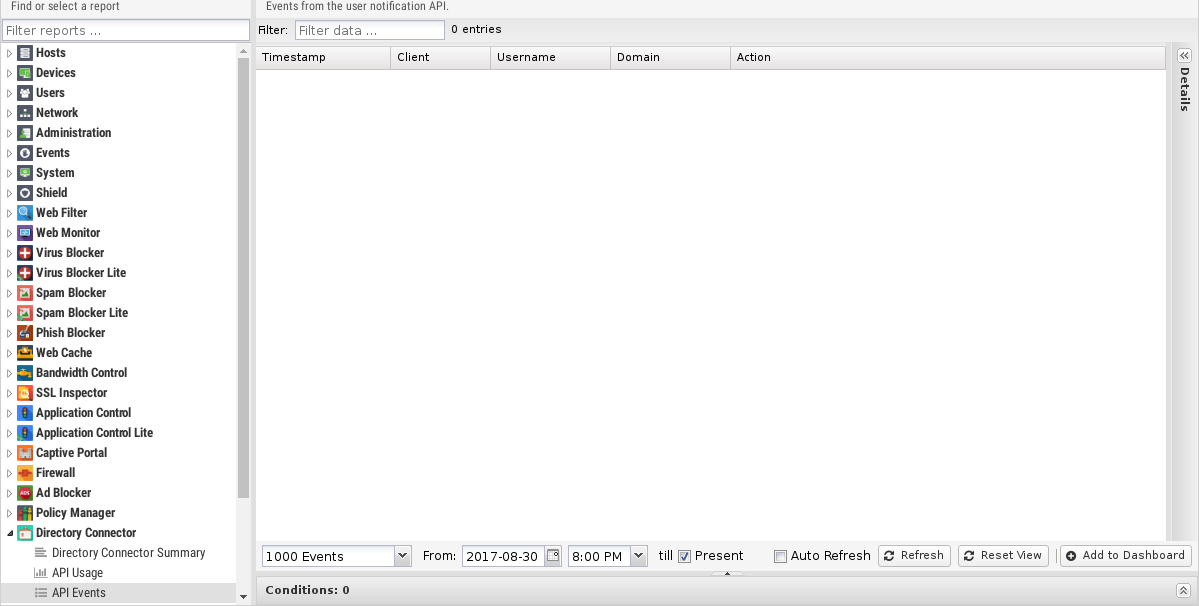Expand the Devices tree node
Viewport: 1199px width, 606px height.
[x=9, y=73]
